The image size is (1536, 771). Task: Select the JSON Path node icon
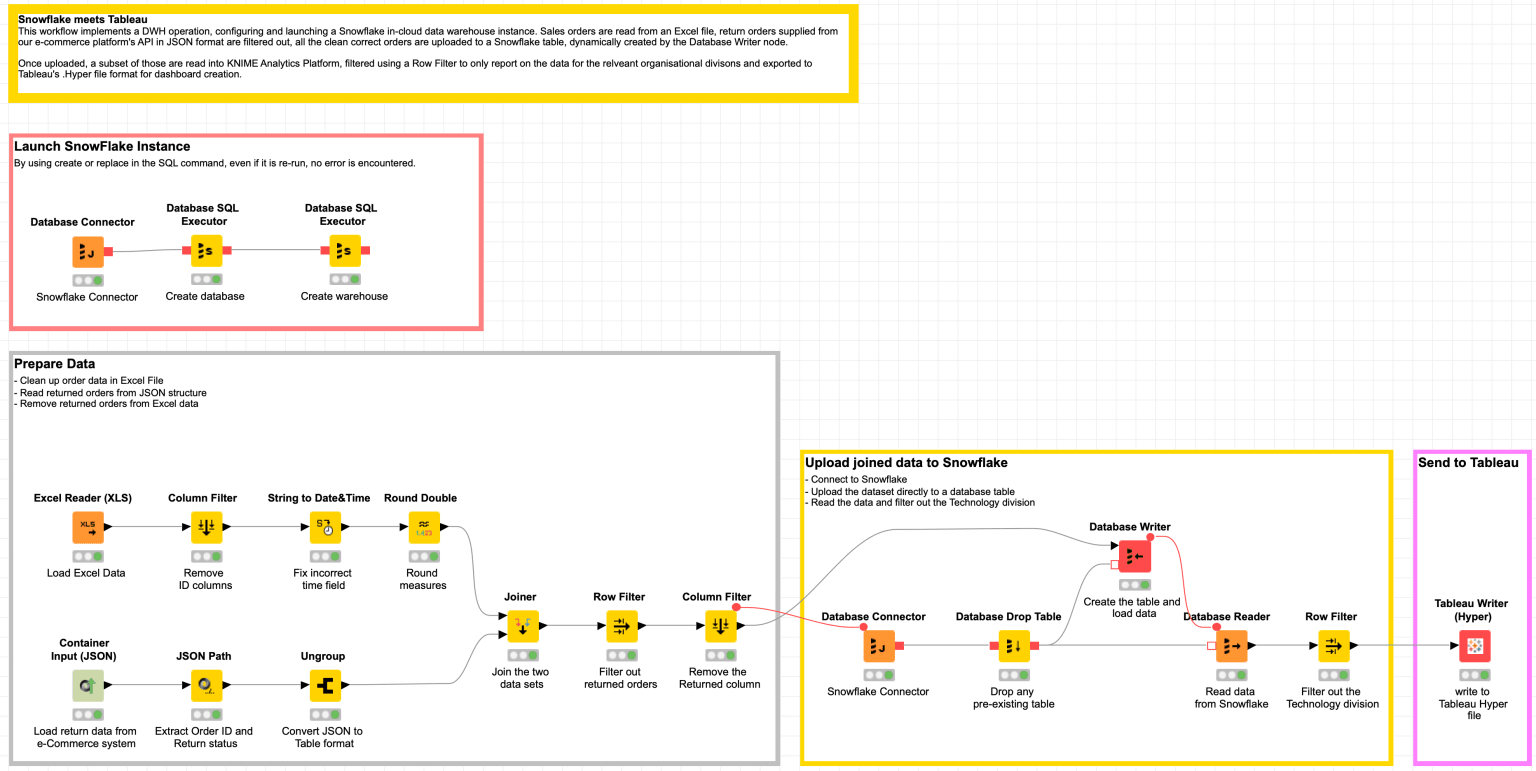[x=207, y=686]
